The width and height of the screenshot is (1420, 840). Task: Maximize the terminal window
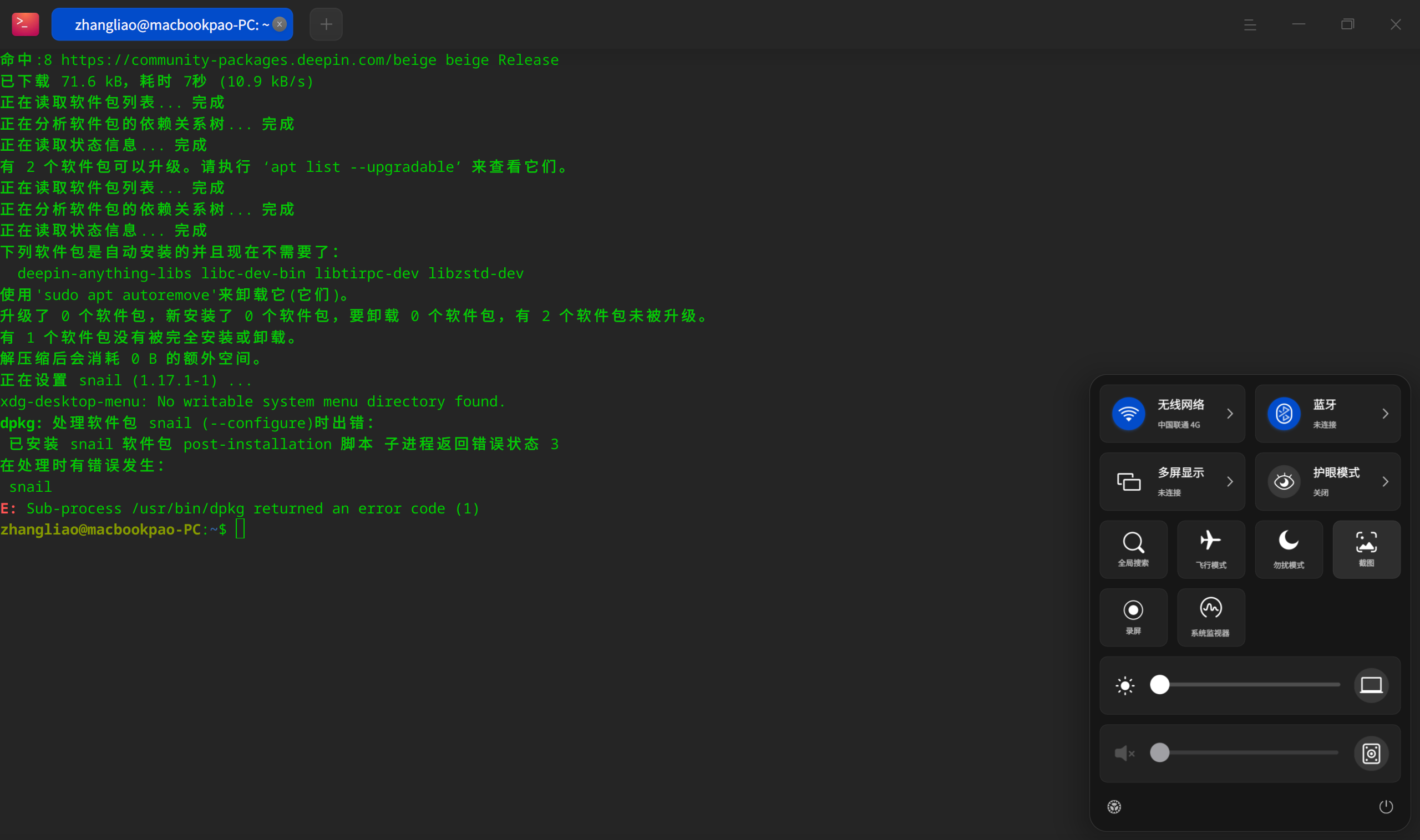pos(1347,24)
